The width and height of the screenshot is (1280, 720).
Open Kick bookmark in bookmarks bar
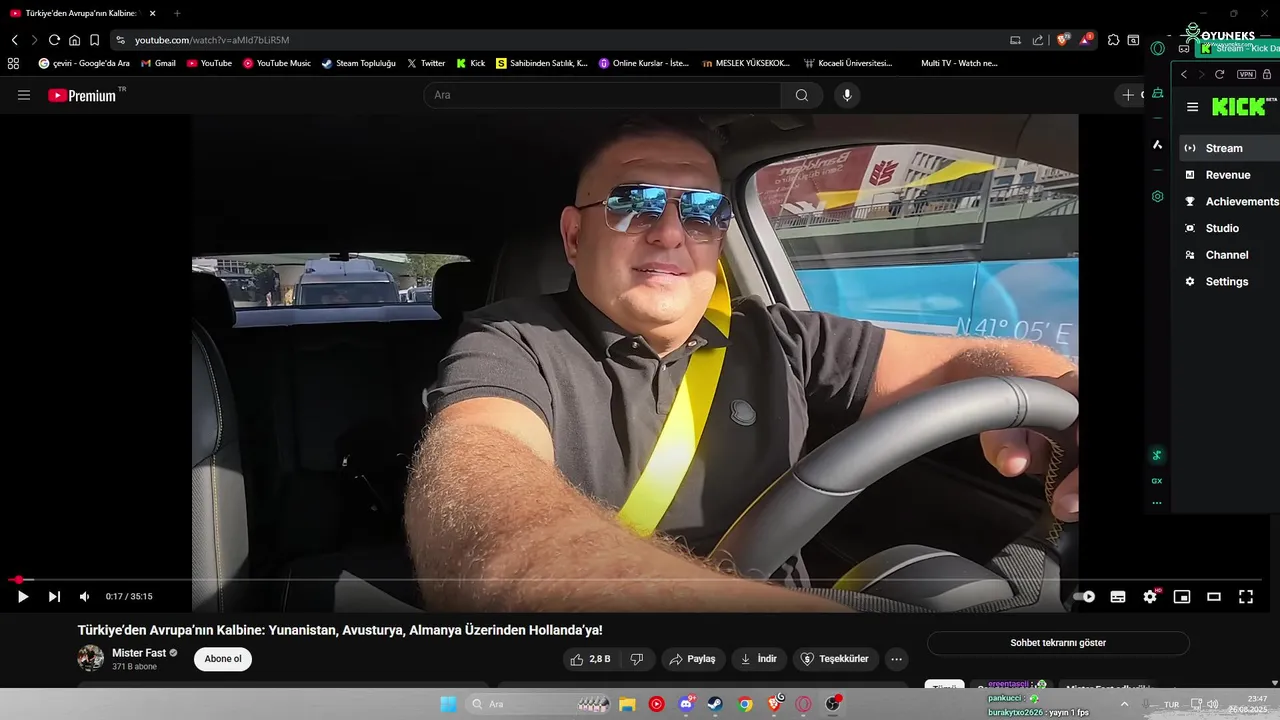[470, 63]
